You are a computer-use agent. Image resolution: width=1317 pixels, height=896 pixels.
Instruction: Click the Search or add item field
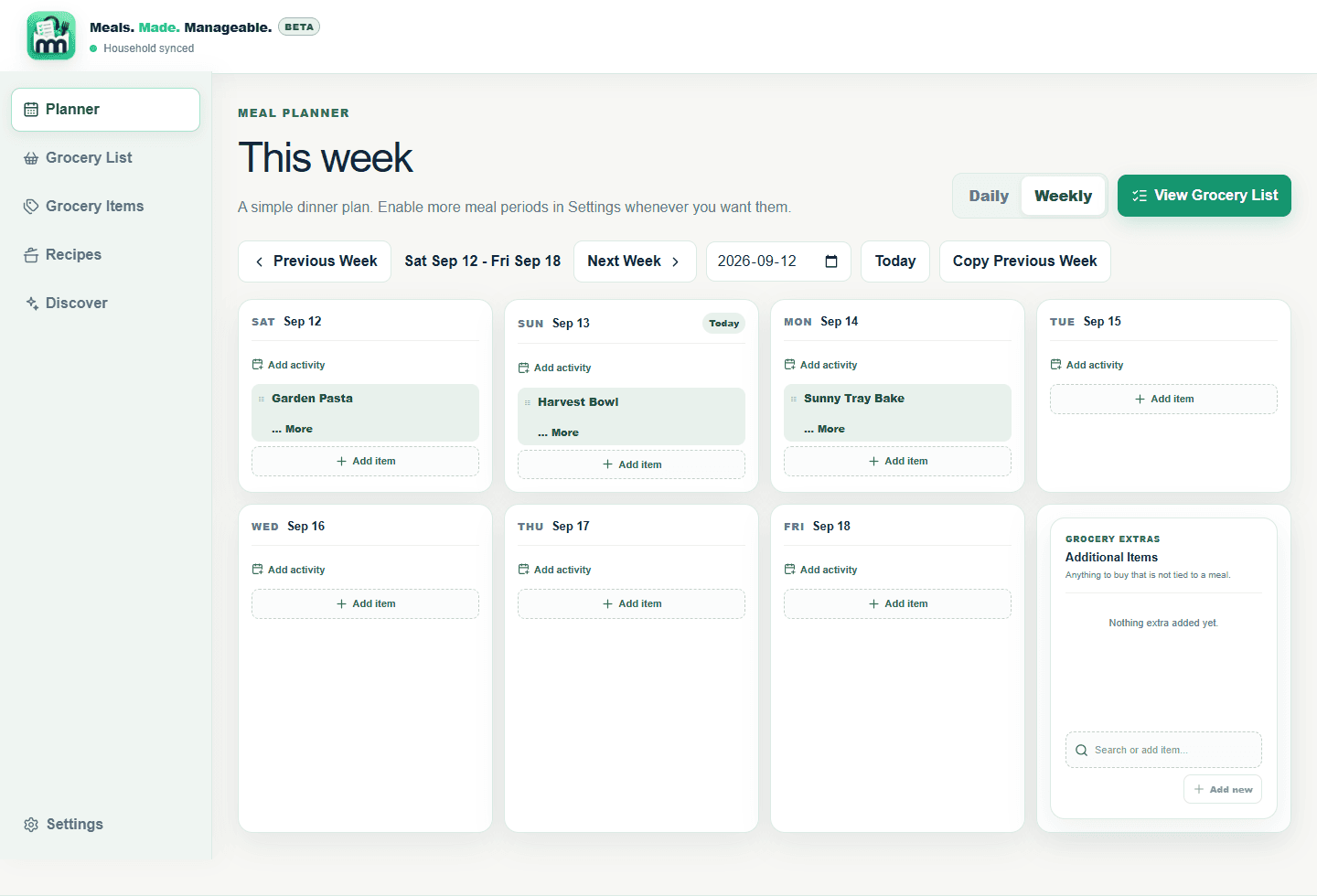tap(1163, 750)
